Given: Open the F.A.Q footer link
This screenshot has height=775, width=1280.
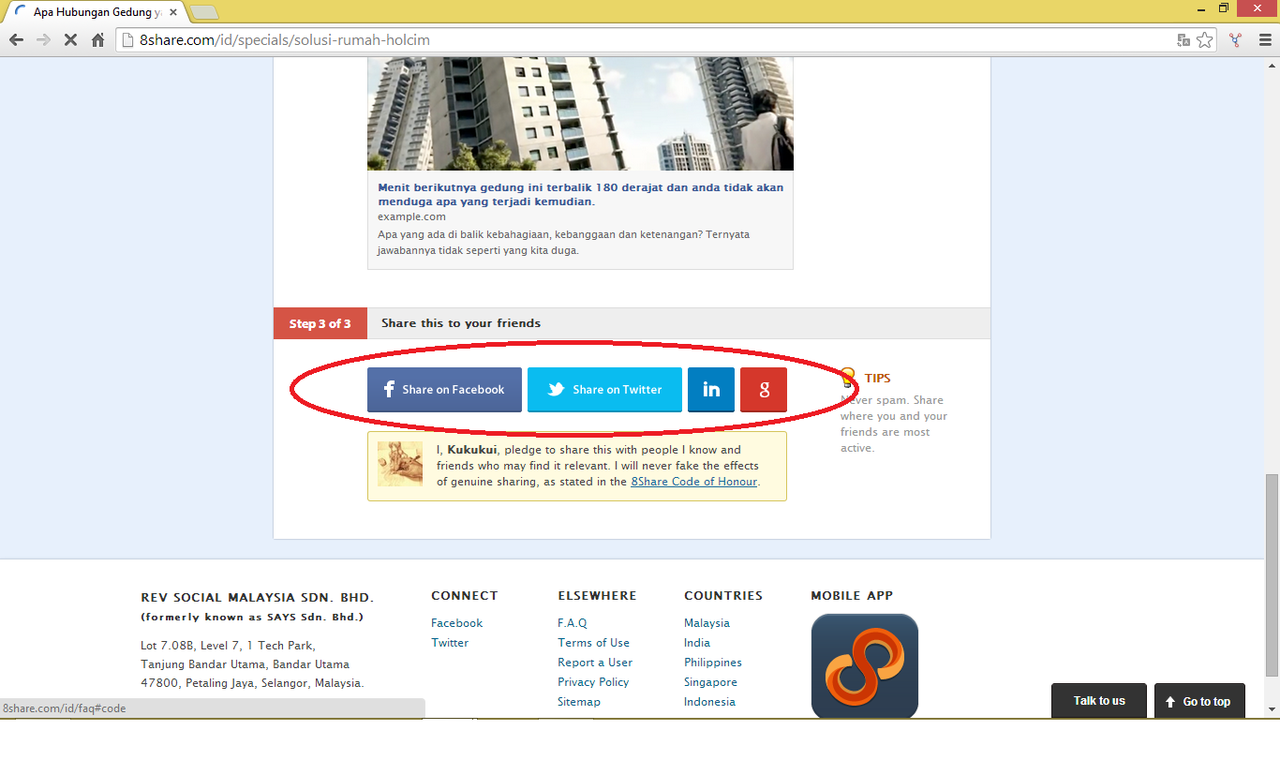Looking at the screenshot, I should tap(573, 623).
